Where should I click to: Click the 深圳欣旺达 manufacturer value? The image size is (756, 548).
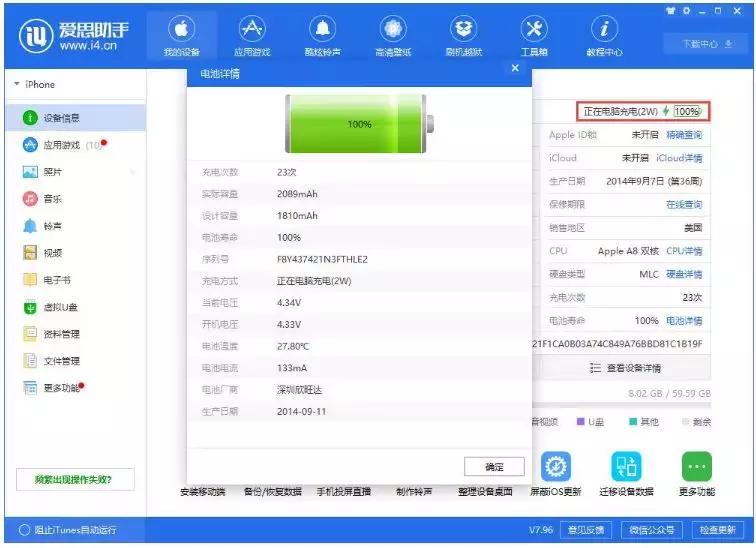click(299, 389)
